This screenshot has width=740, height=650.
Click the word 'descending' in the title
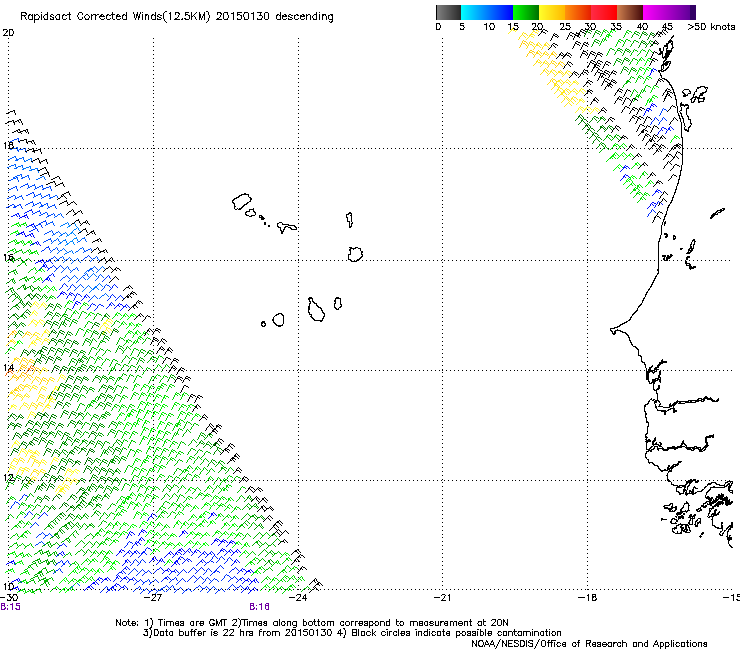click(x=304, y=17)
